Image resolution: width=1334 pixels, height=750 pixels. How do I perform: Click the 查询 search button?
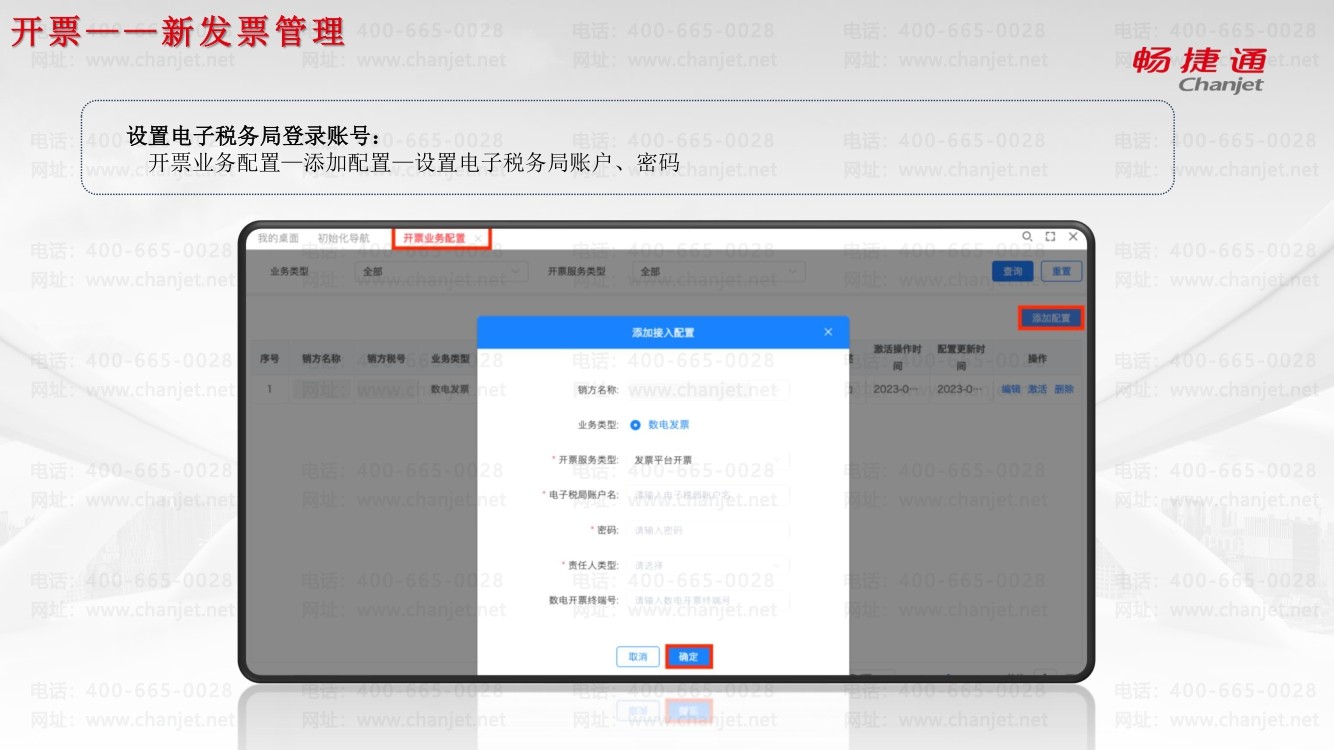1012,271
